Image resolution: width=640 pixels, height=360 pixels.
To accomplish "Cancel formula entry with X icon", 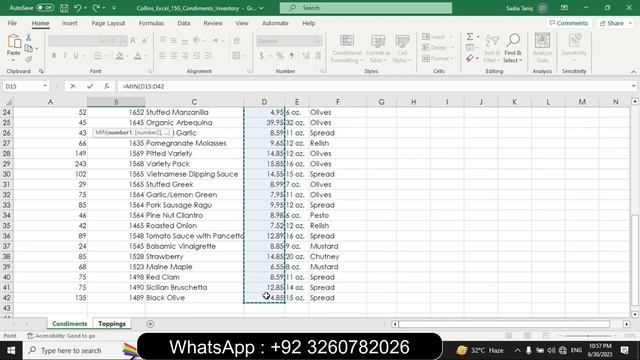I will click(73, 86).
